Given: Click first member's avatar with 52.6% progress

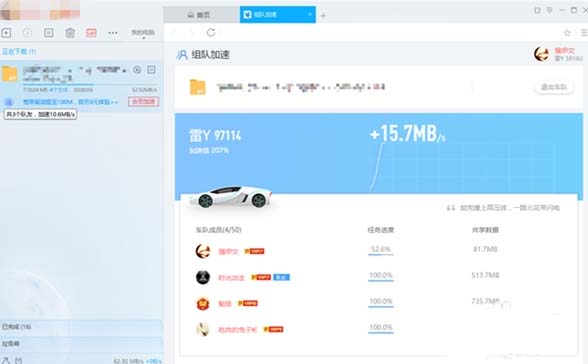Looking at the screenshot, I should click(x=203, y=251).
